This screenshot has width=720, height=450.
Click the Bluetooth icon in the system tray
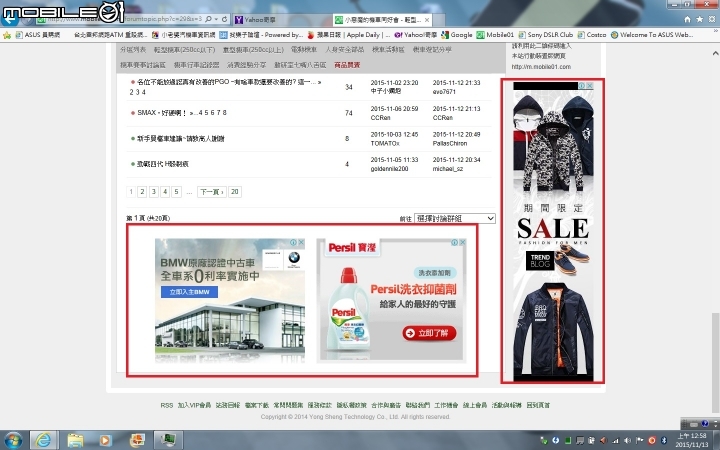[663, 440]
